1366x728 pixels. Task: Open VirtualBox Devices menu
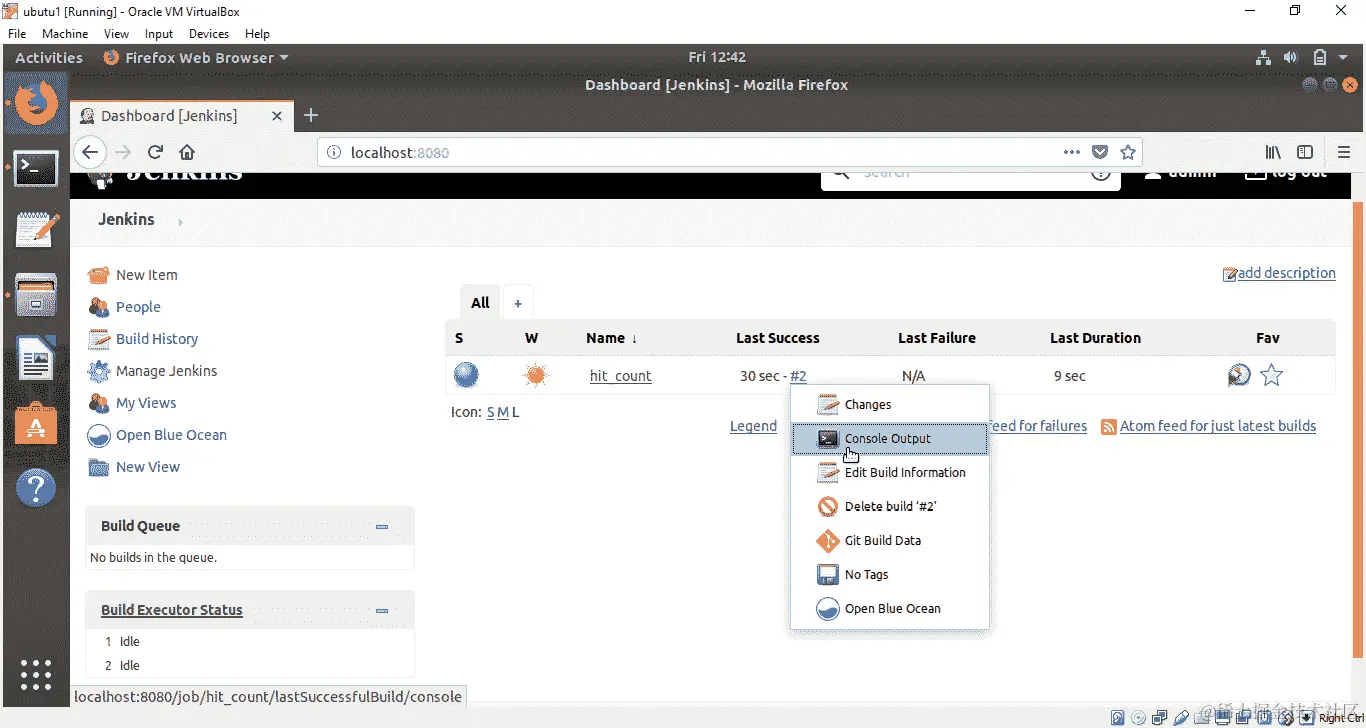pyautogui.click(x=208, y=33)
